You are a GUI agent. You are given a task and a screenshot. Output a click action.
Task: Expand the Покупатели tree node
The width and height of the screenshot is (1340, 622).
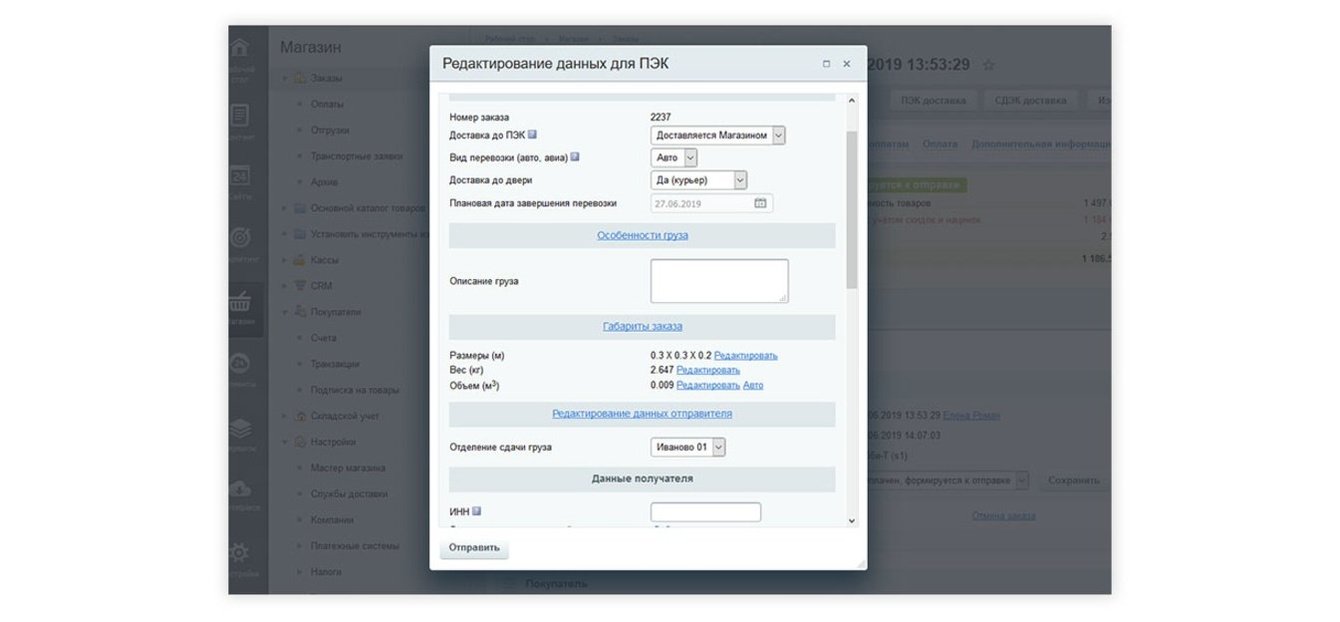click(x=284, y=312)
